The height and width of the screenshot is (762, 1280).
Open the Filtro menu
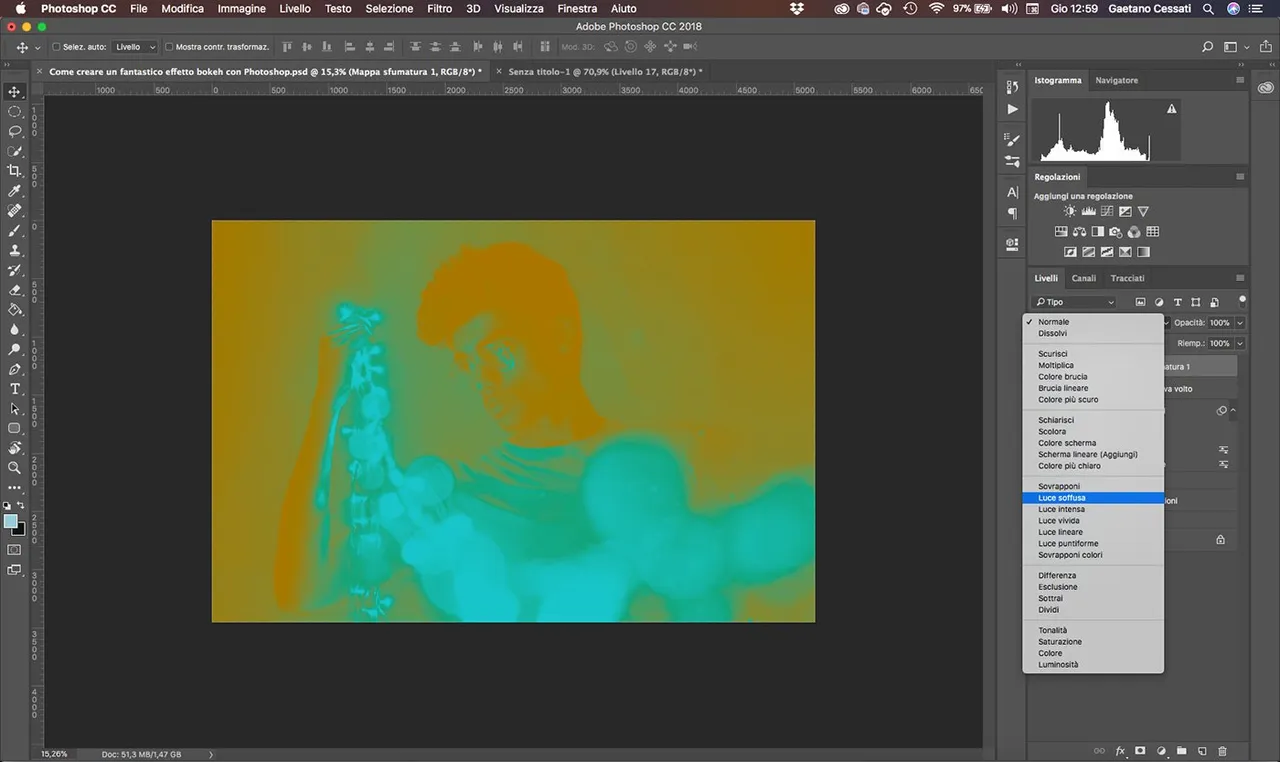(x=439, y=8)
